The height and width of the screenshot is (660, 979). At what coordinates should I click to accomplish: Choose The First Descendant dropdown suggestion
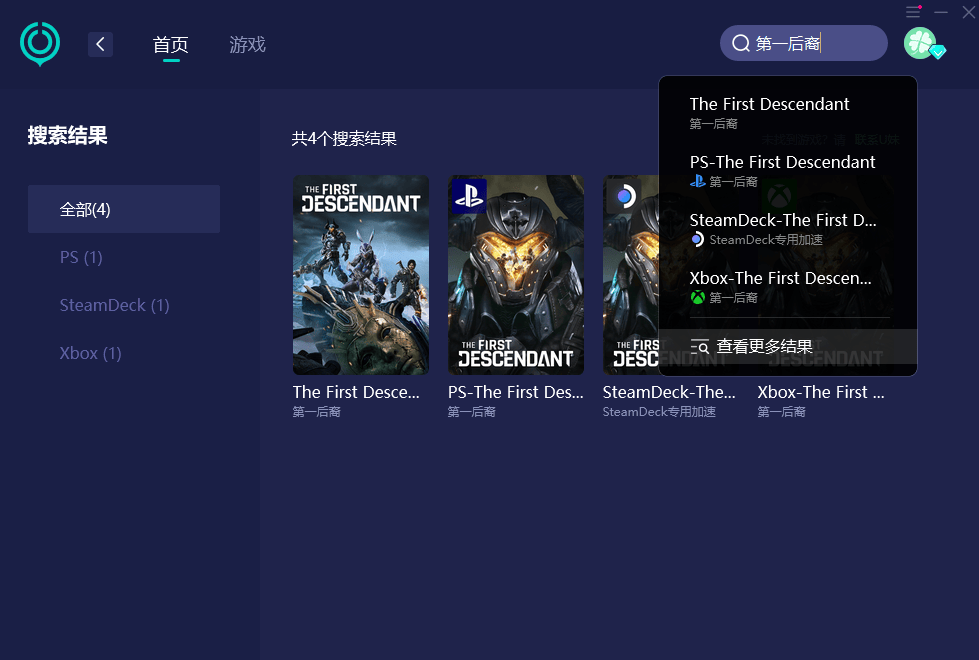[769, 105]
